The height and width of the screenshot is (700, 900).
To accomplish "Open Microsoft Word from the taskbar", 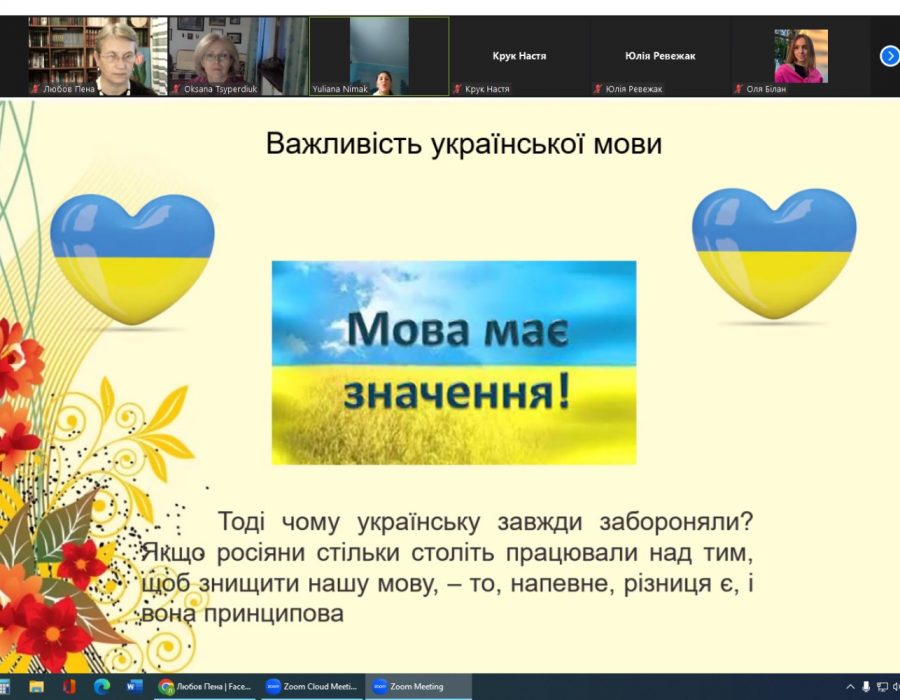I will 134,686.
